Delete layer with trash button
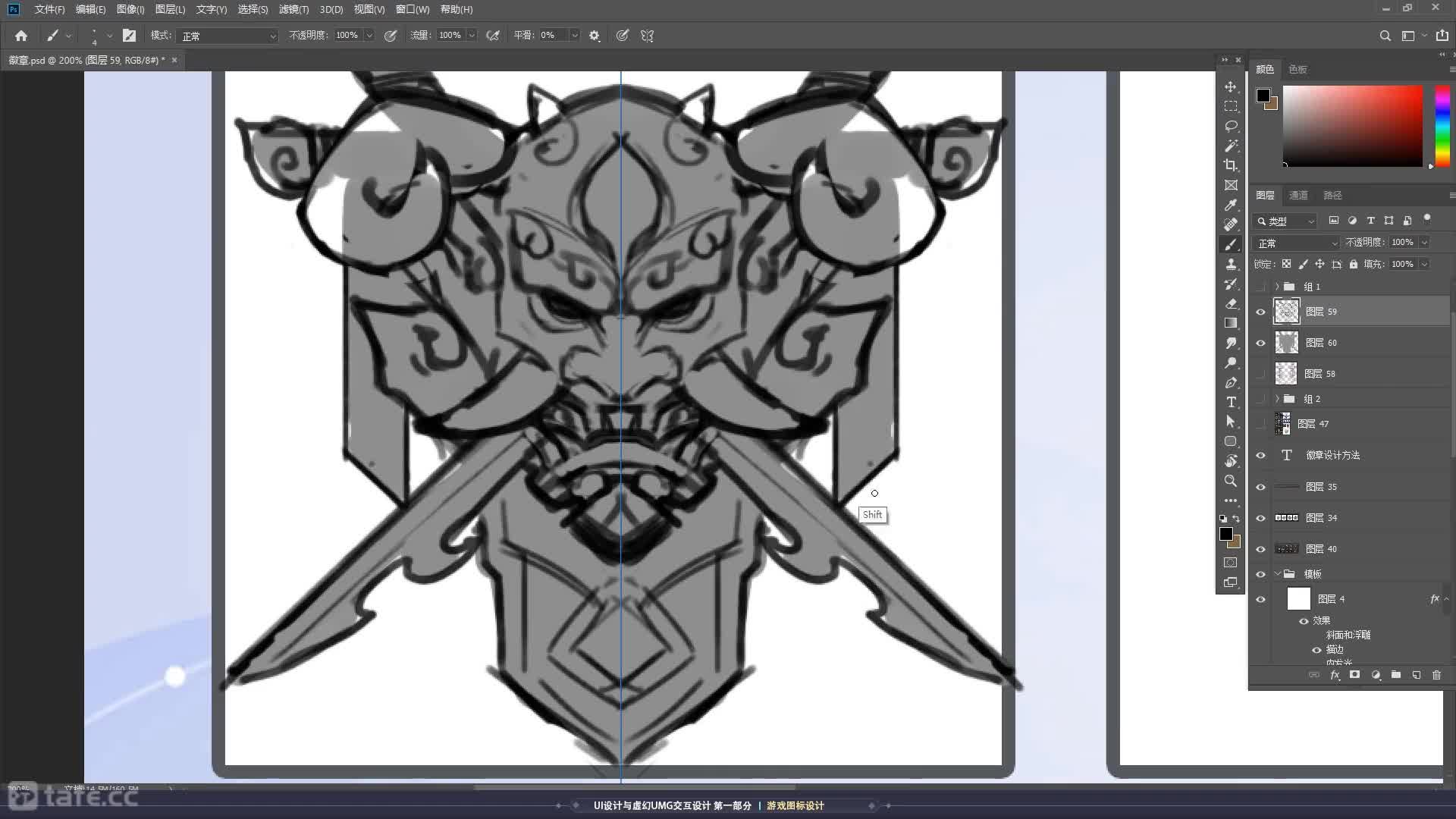 tap(1436, 675)
